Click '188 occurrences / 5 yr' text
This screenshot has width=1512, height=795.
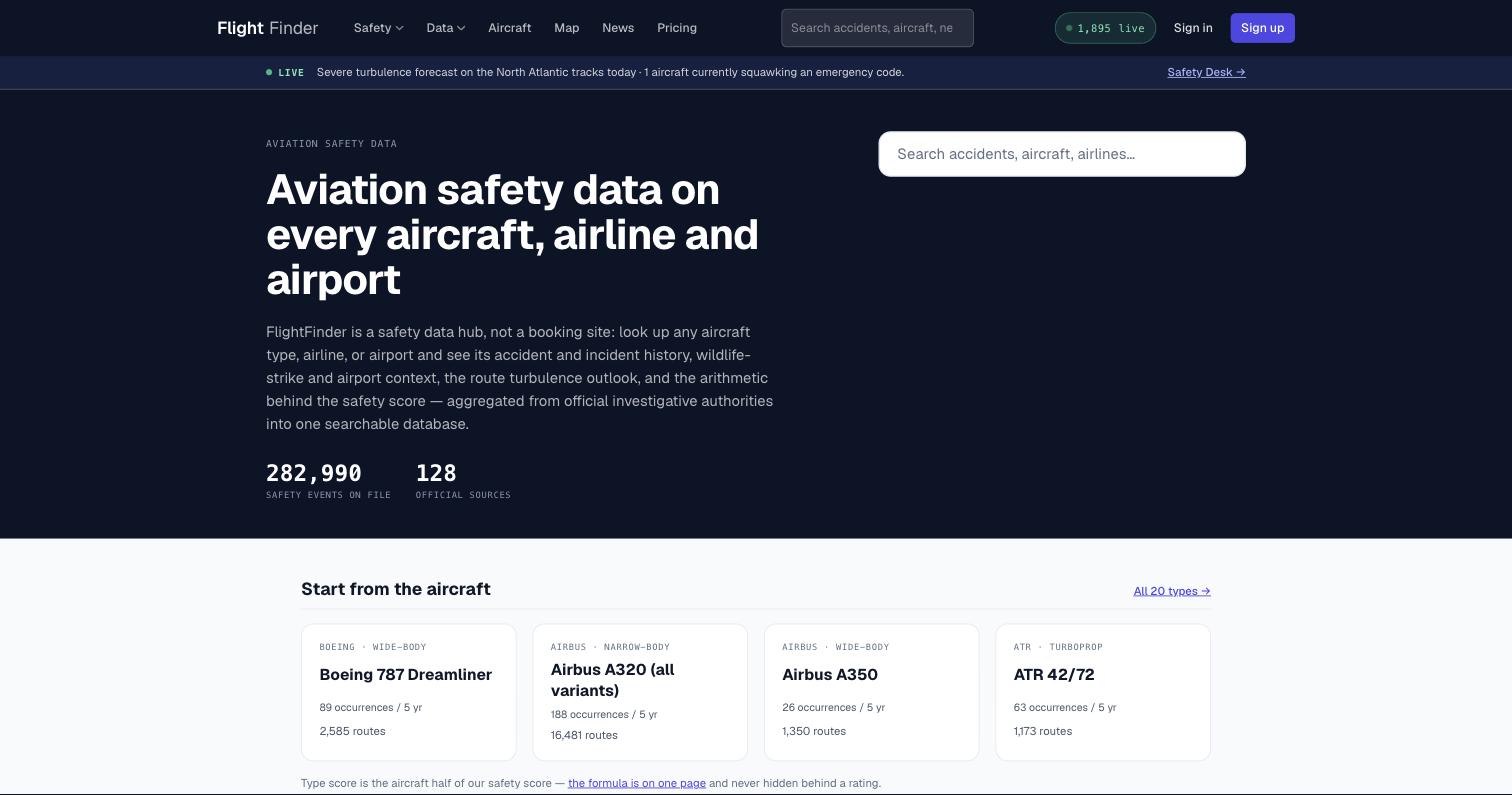(604, 714)
